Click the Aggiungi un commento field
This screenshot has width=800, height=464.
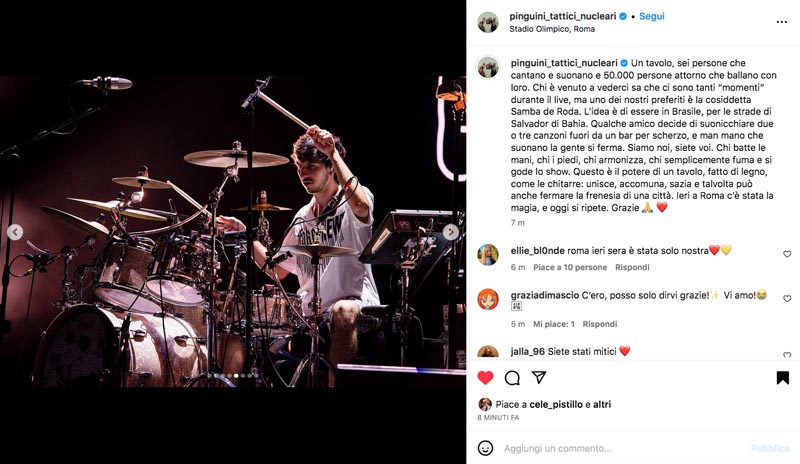(x=622, y=449)
